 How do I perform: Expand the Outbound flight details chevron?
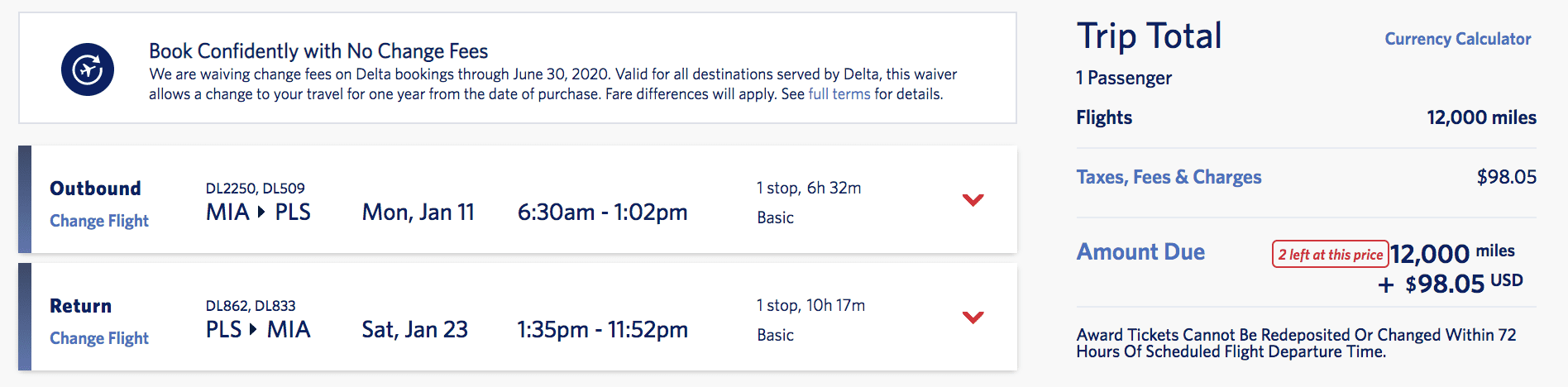[x=973, y=200]
